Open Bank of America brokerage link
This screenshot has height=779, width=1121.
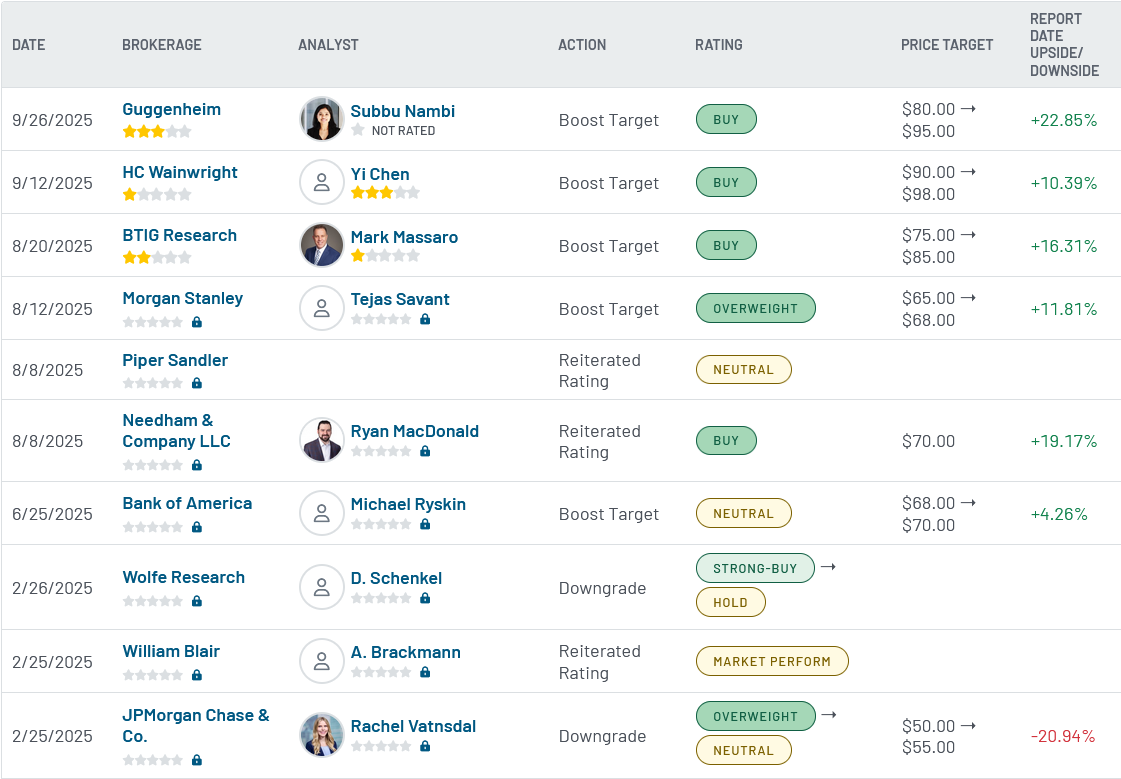click(x=187, y=503)
